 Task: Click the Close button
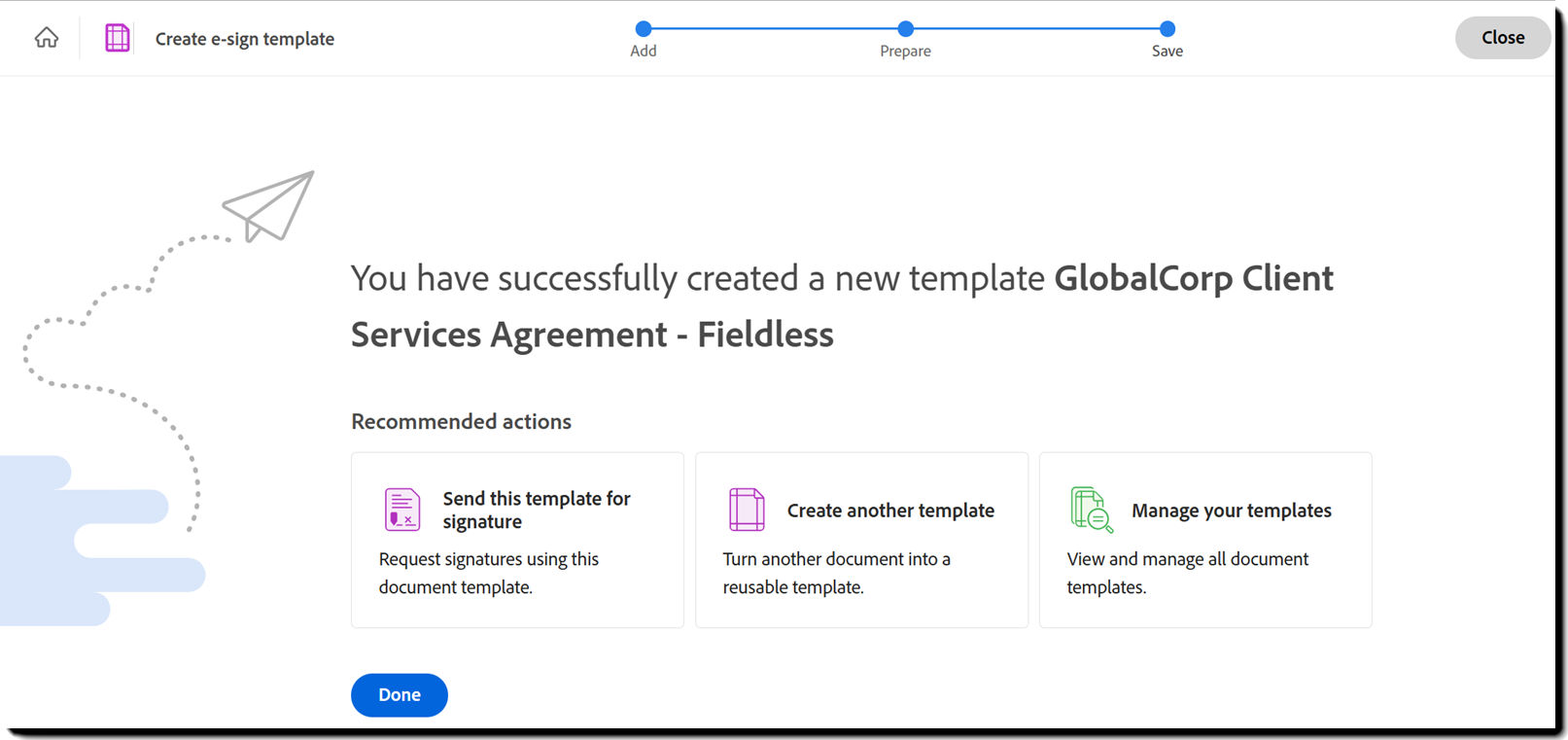pyautogui.click(x=1503, y=38)
